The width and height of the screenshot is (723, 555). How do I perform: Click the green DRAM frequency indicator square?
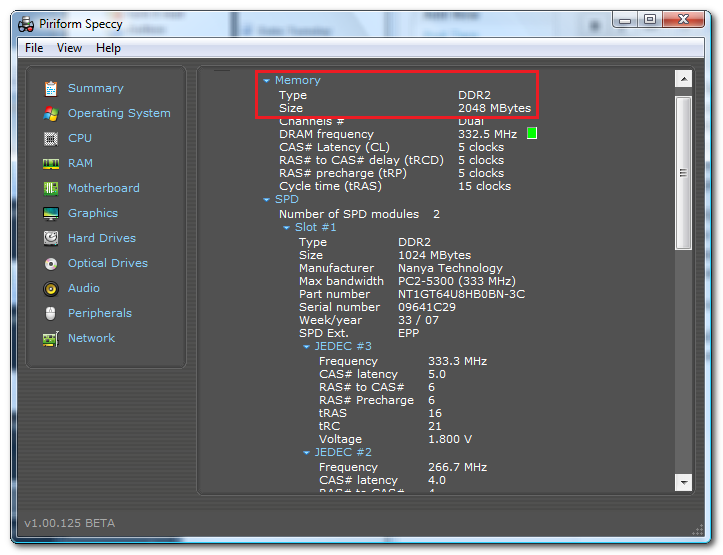click(x=532, y=133)
